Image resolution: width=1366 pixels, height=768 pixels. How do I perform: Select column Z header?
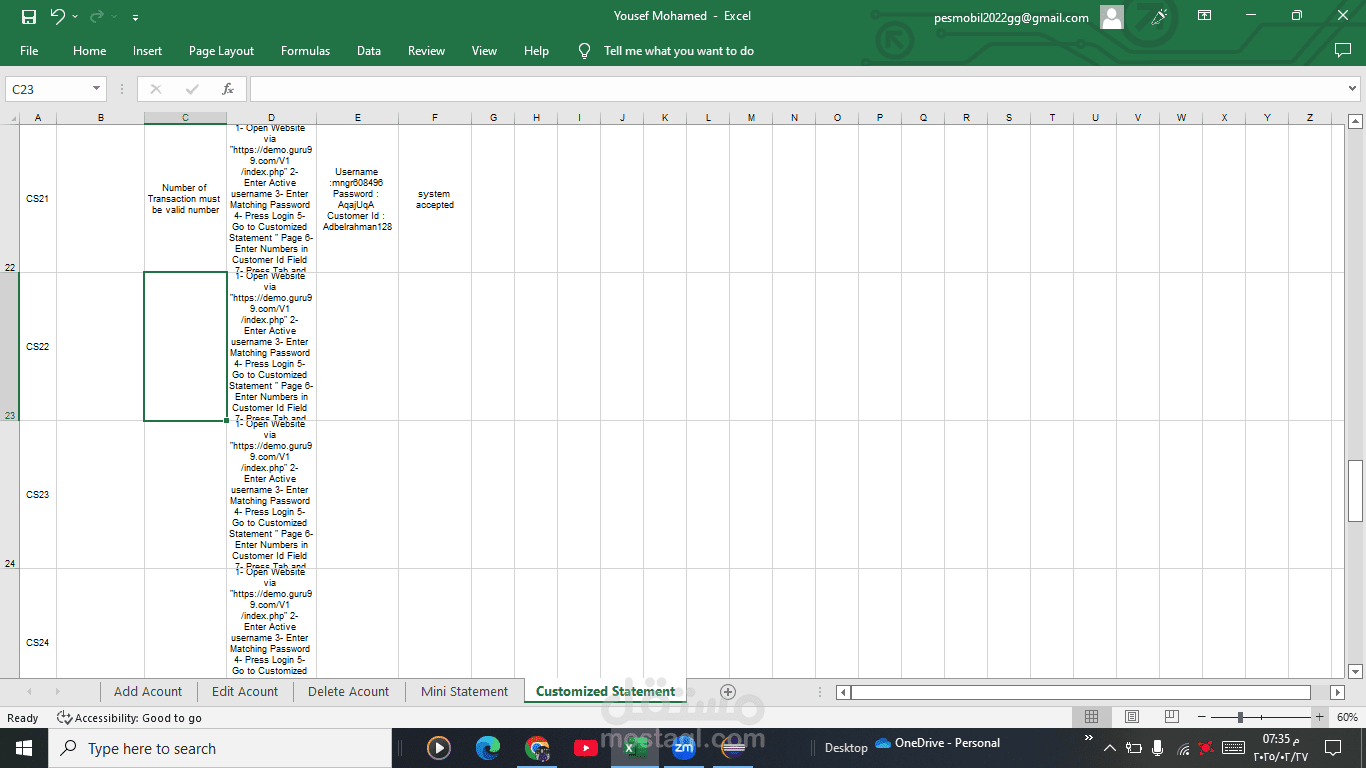pos(1309,118)
